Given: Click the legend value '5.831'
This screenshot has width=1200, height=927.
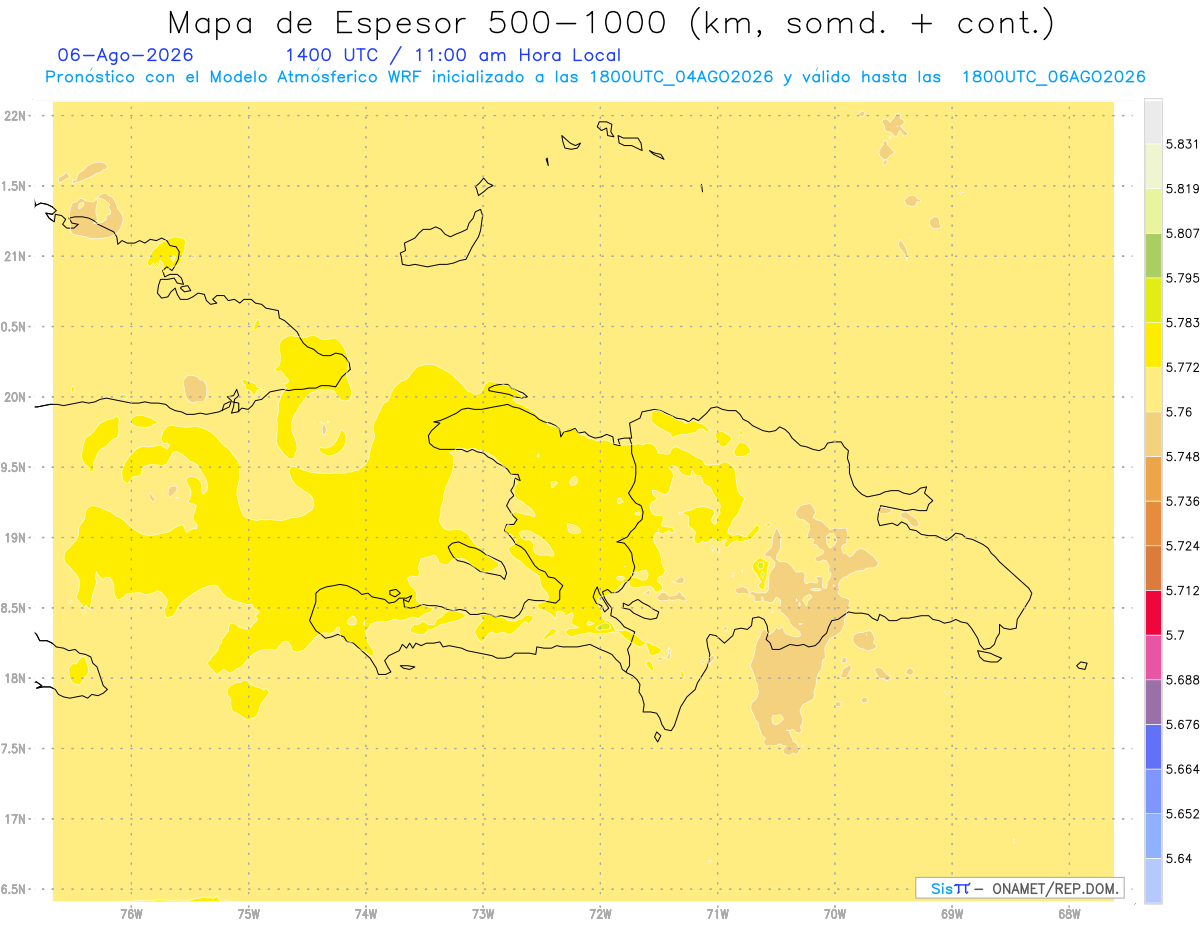Looking at the screenshot, I should click(x=1183, y=144).
